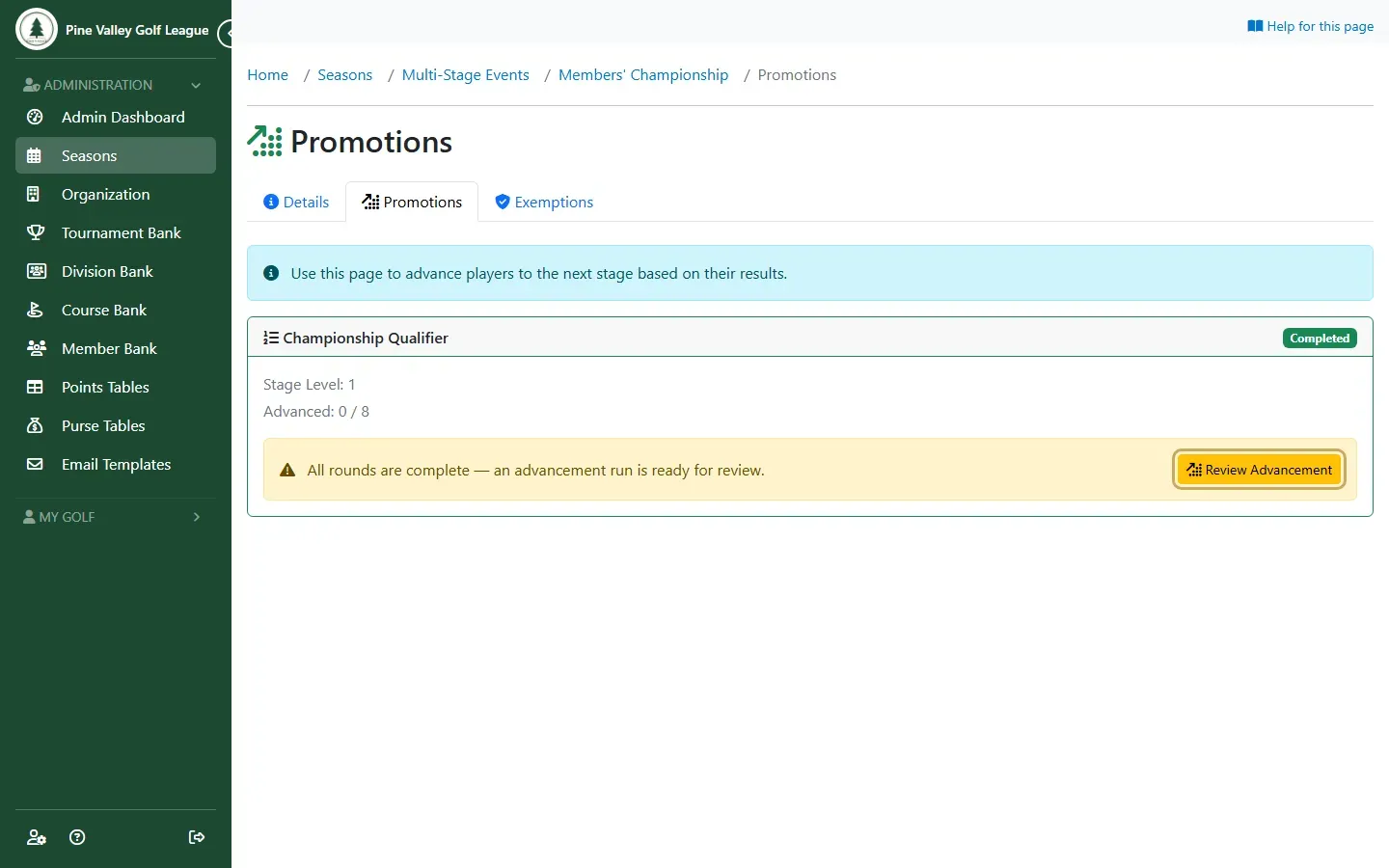
Task: Click the Pine Valley Golf League logo
Action: pyautogui.click(x=37, y=29)
